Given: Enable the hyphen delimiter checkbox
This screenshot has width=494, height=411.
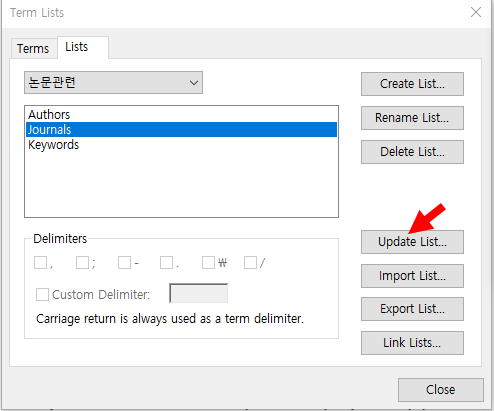Looking at the screenshot, I should pos(124,263).
